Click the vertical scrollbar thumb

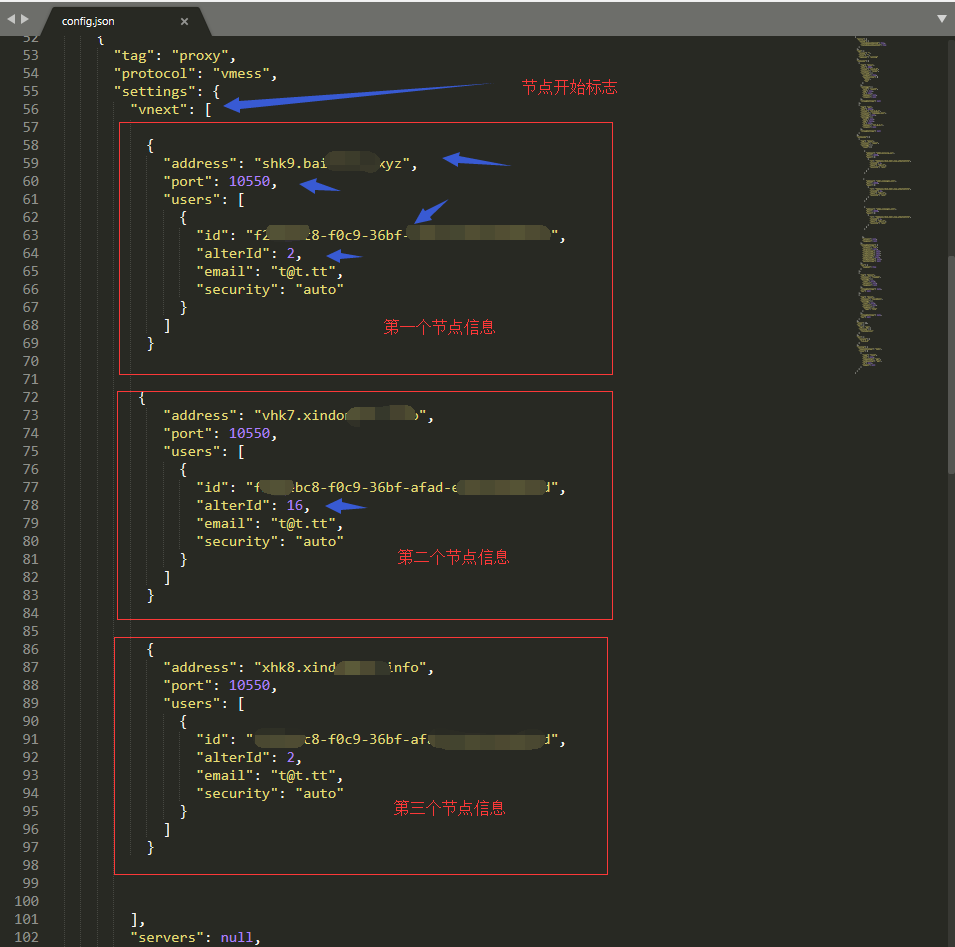(951, 364)
